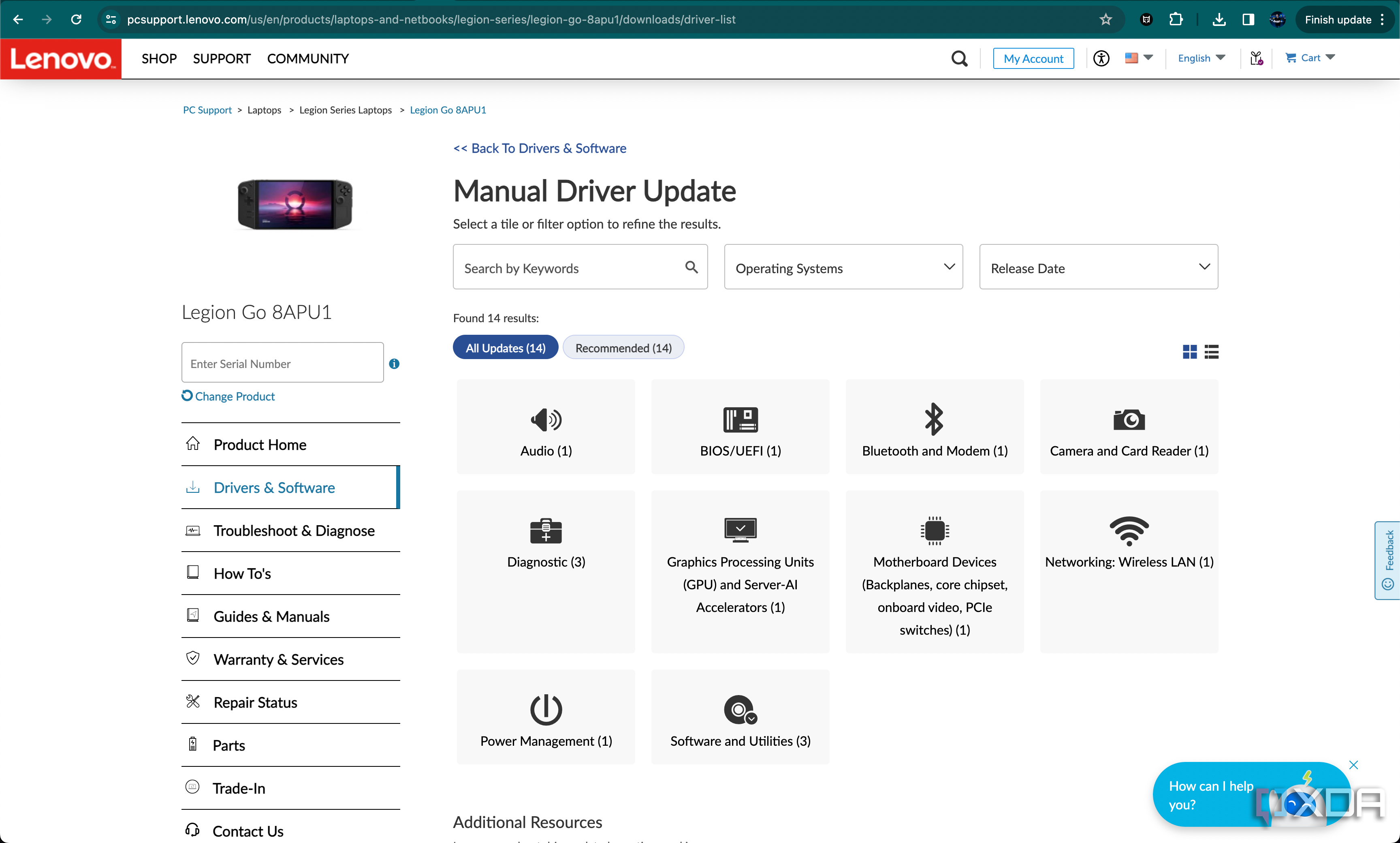
Task: Bookmark the page with the star icon
Action: (x=1105, y=19)
